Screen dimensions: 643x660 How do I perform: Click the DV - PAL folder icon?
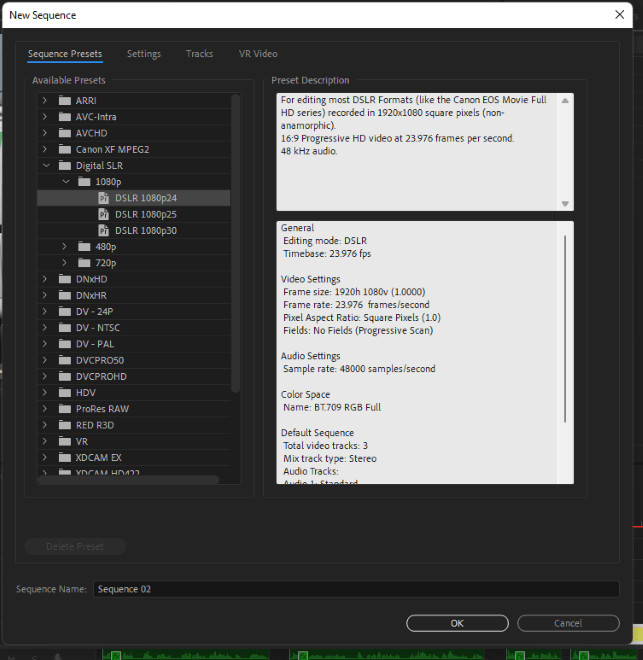[x=65, y=344]
